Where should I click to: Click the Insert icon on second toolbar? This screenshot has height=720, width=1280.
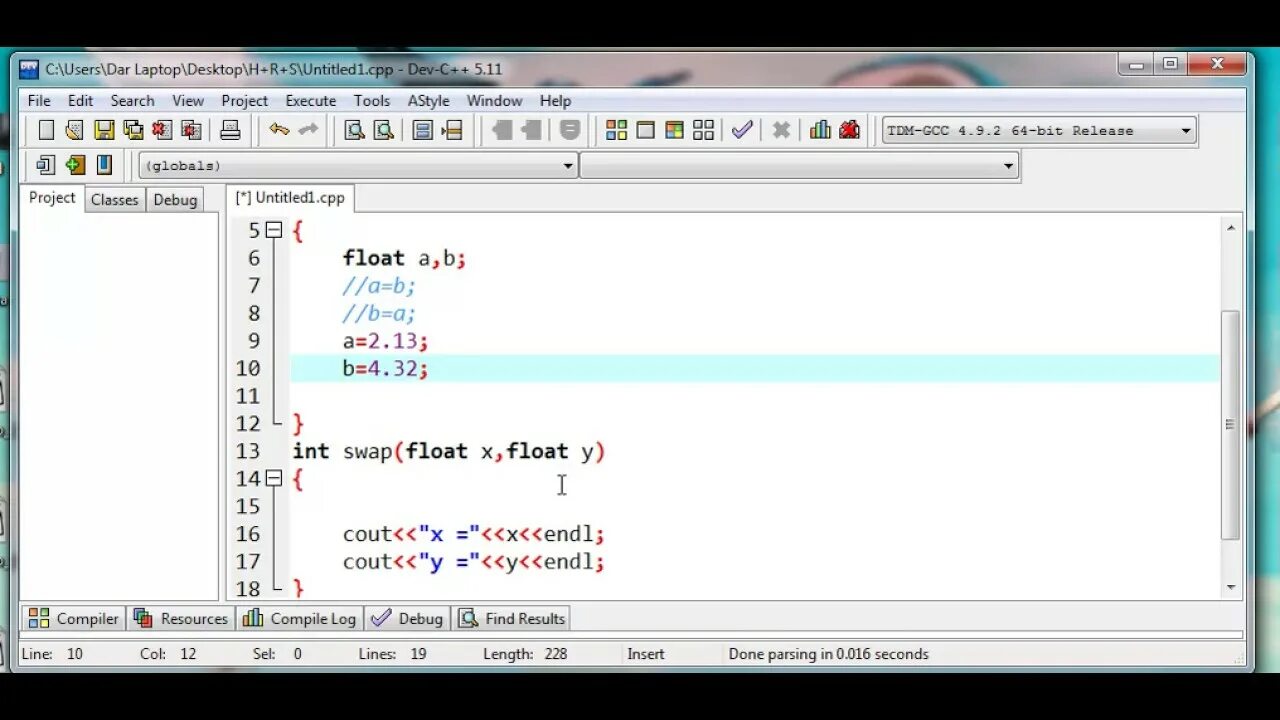pyautogui.click(x=45, y=165)
